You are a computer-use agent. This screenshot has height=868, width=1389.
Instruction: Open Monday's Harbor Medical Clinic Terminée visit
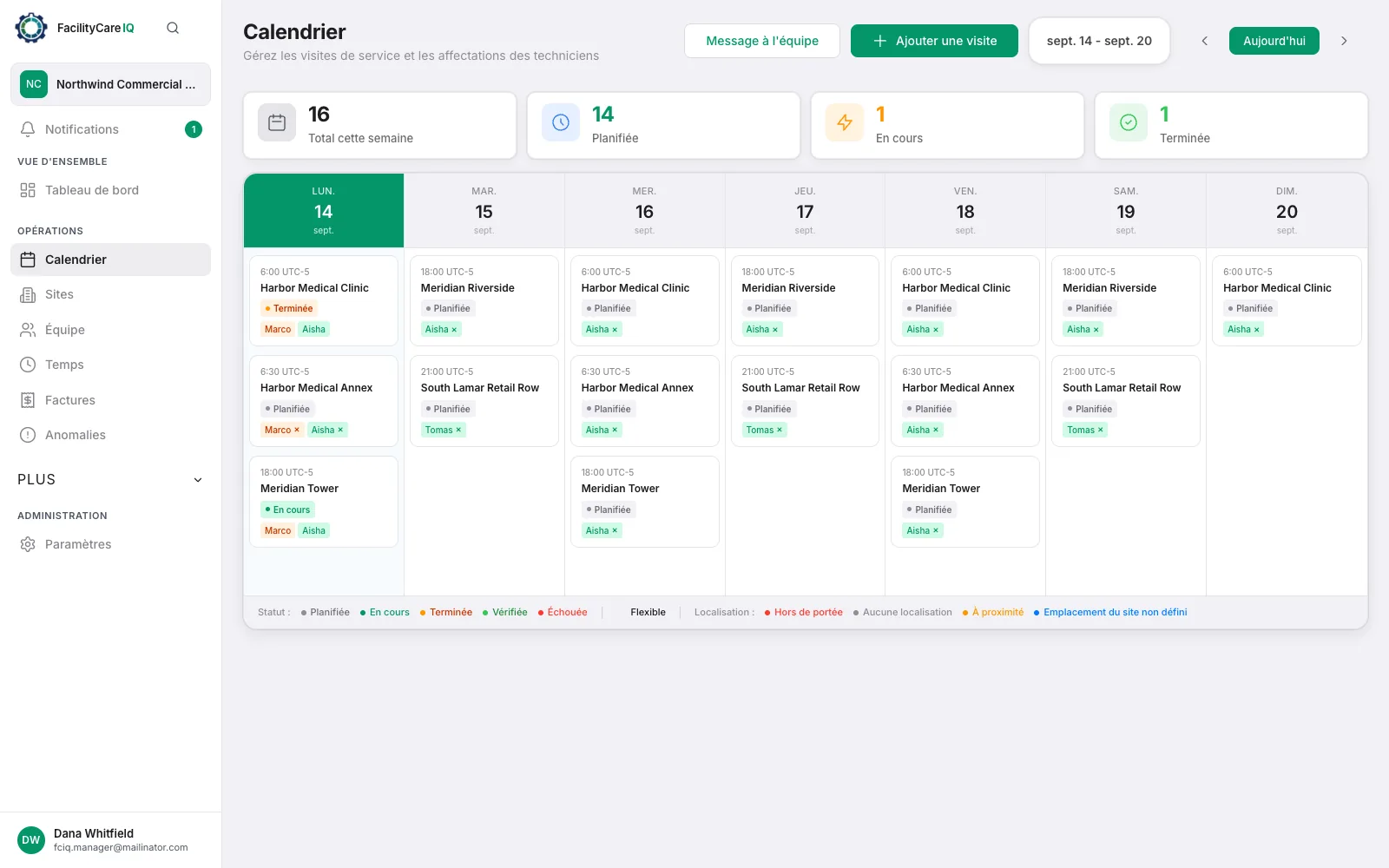click(x=324, y=300)
